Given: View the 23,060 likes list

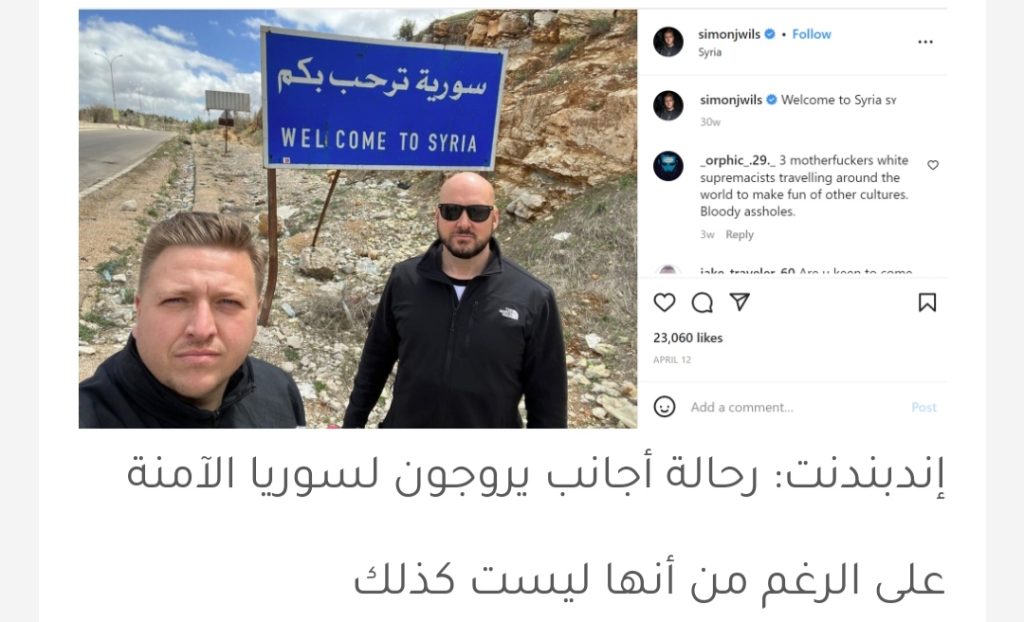Looking at the screenshot, I should coord(688,338).
